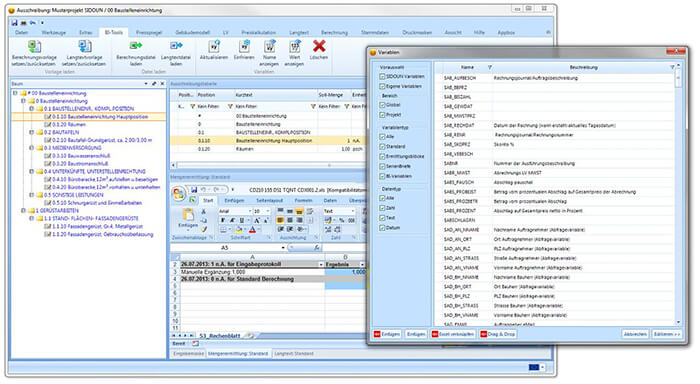The height and width of the screenshot is (384, 700).
Task: Click Langtextdatei laden icon
Action: 176,46
